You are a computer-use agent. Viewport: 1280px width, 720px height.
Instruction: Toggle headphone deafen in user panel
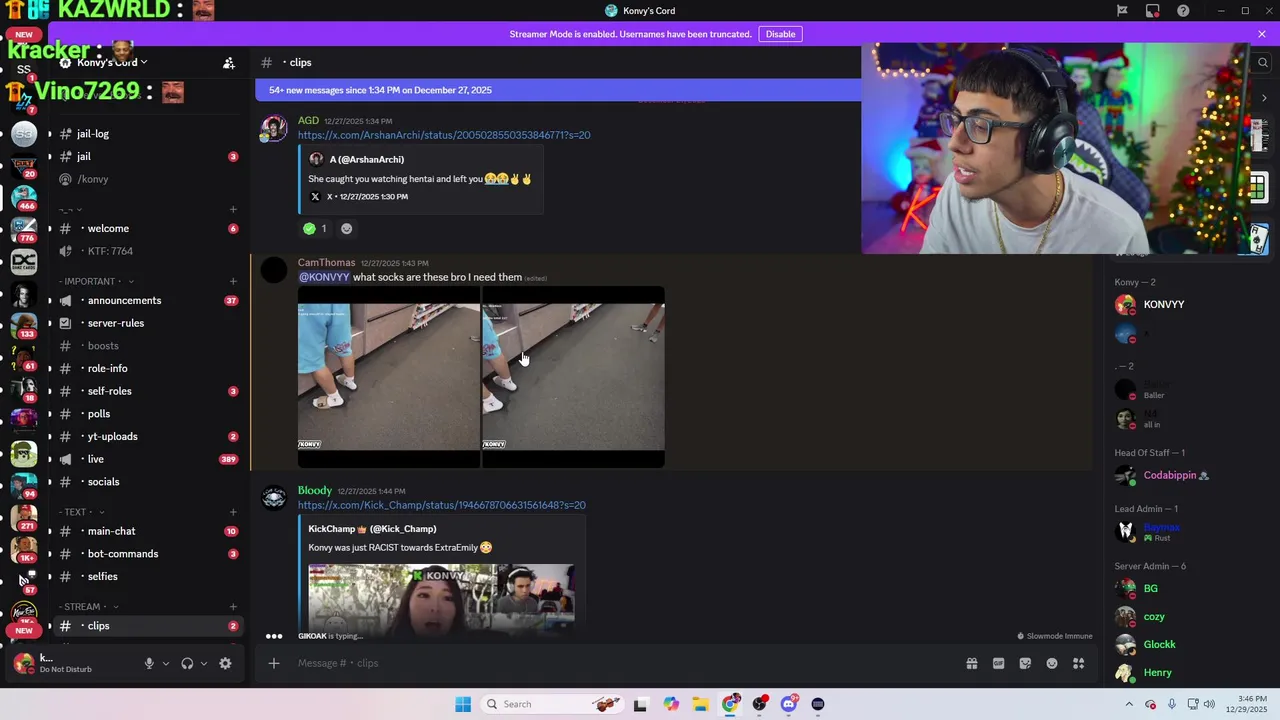coord(187,663)
